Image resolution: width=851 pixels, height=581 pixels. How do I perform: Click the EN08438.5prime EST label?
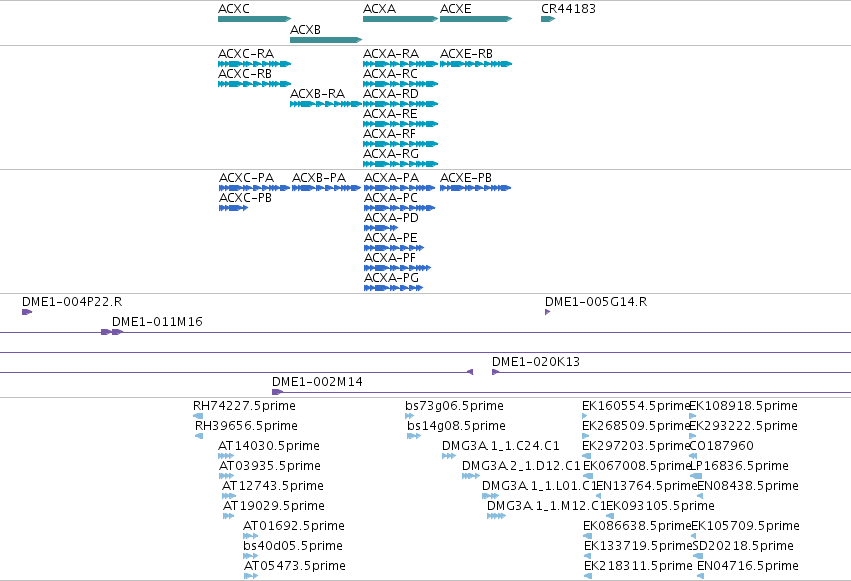pyautogui.click(x=748, y=487)
